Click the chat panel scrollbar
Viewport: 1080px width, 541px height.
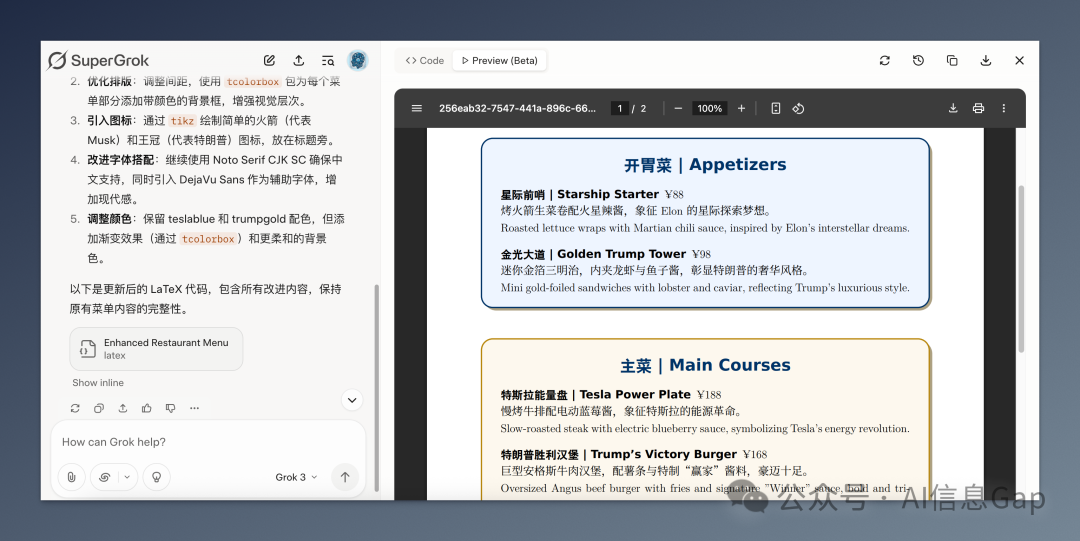coord(377,386)
